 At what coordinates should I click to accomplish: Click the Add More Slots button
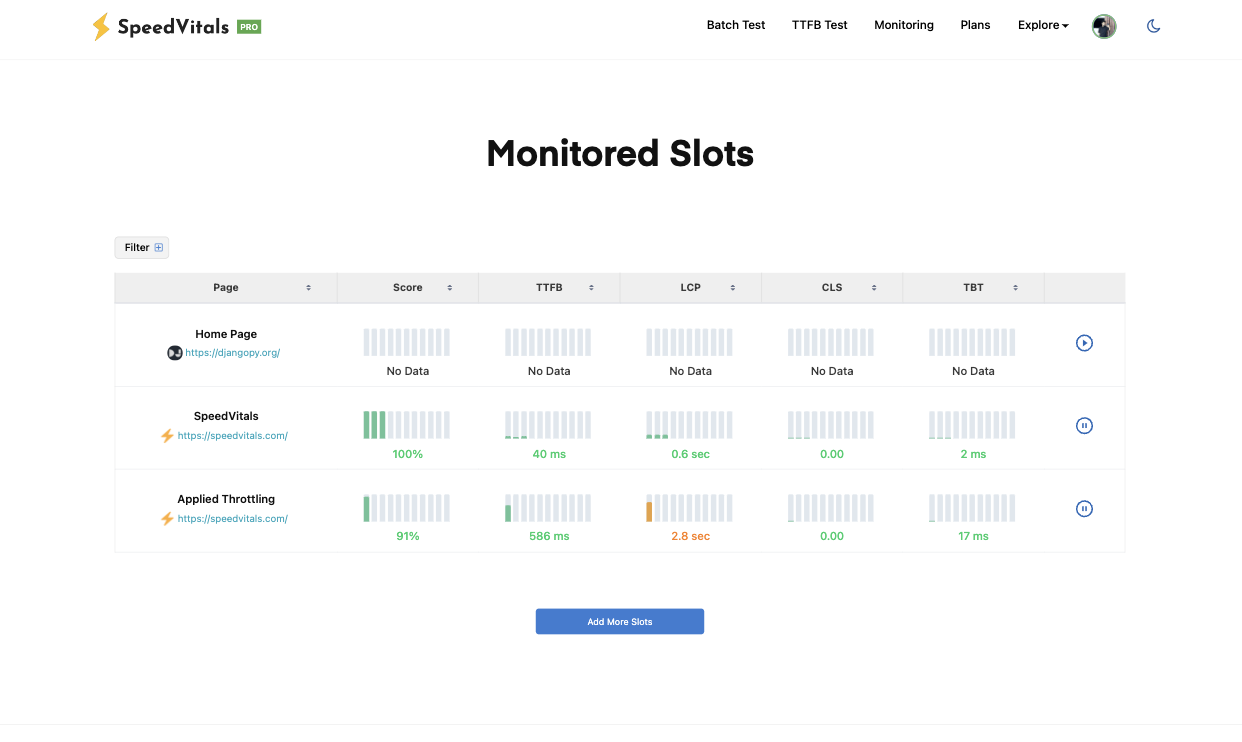(x=620, y=621)
